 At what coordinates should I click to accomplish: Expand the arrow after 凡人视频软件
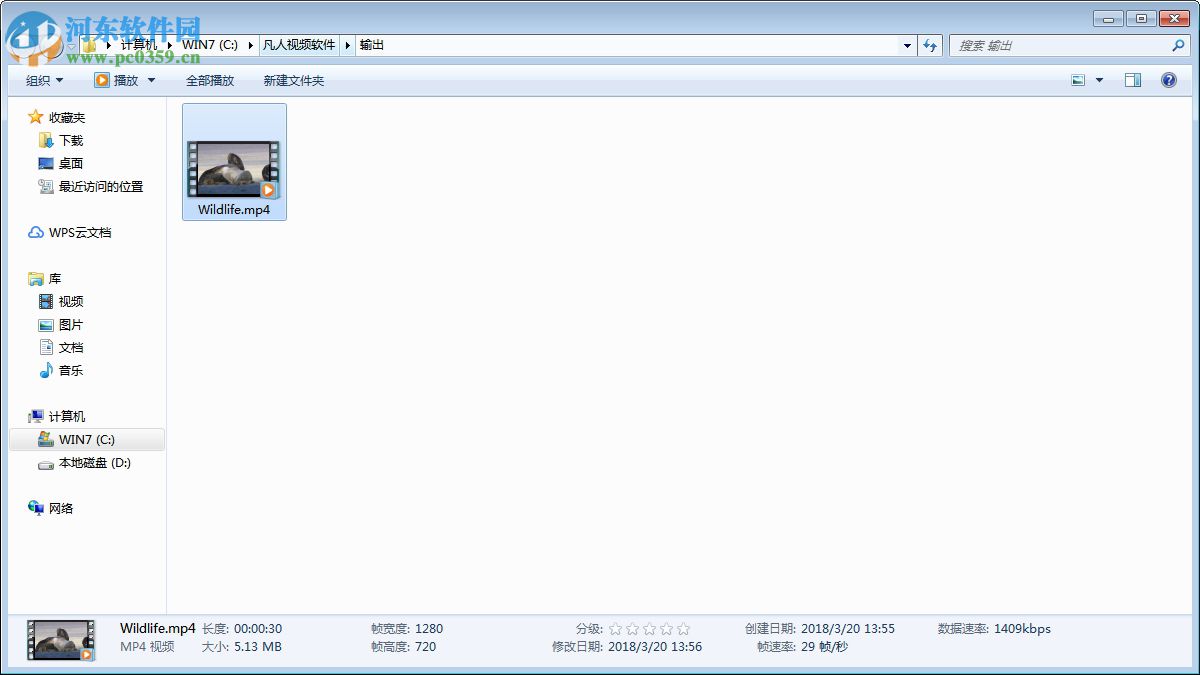point(348,45)
